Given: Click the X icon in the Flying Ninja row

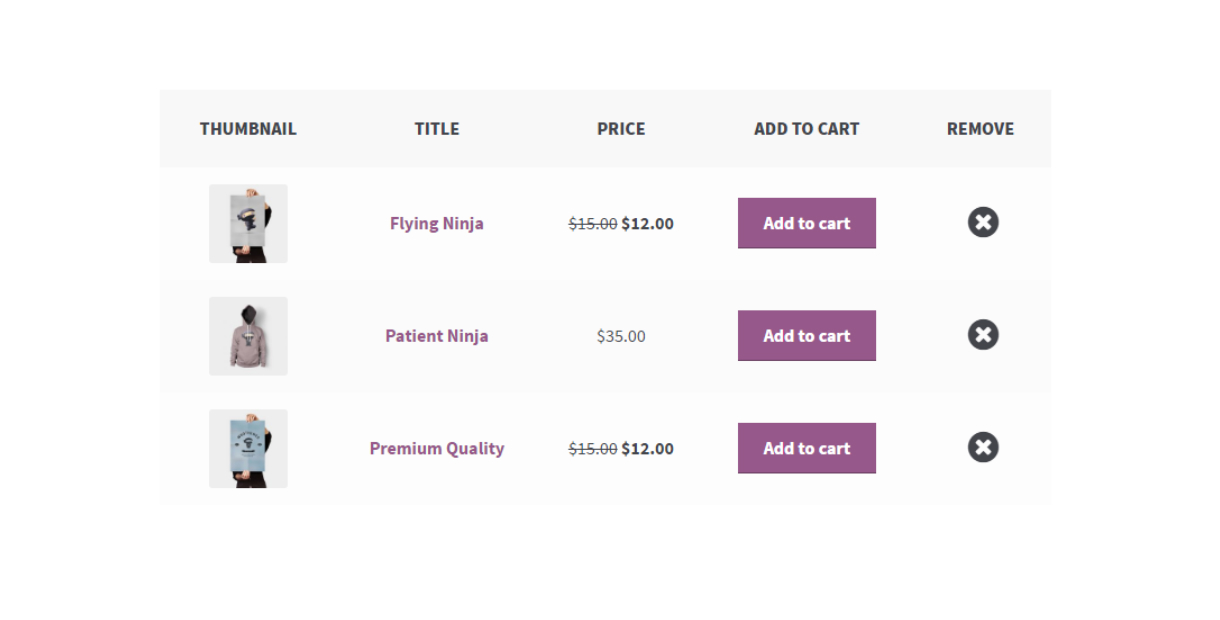Looking at the screenshot, I should pyautogui.click(x=982, y=222).
